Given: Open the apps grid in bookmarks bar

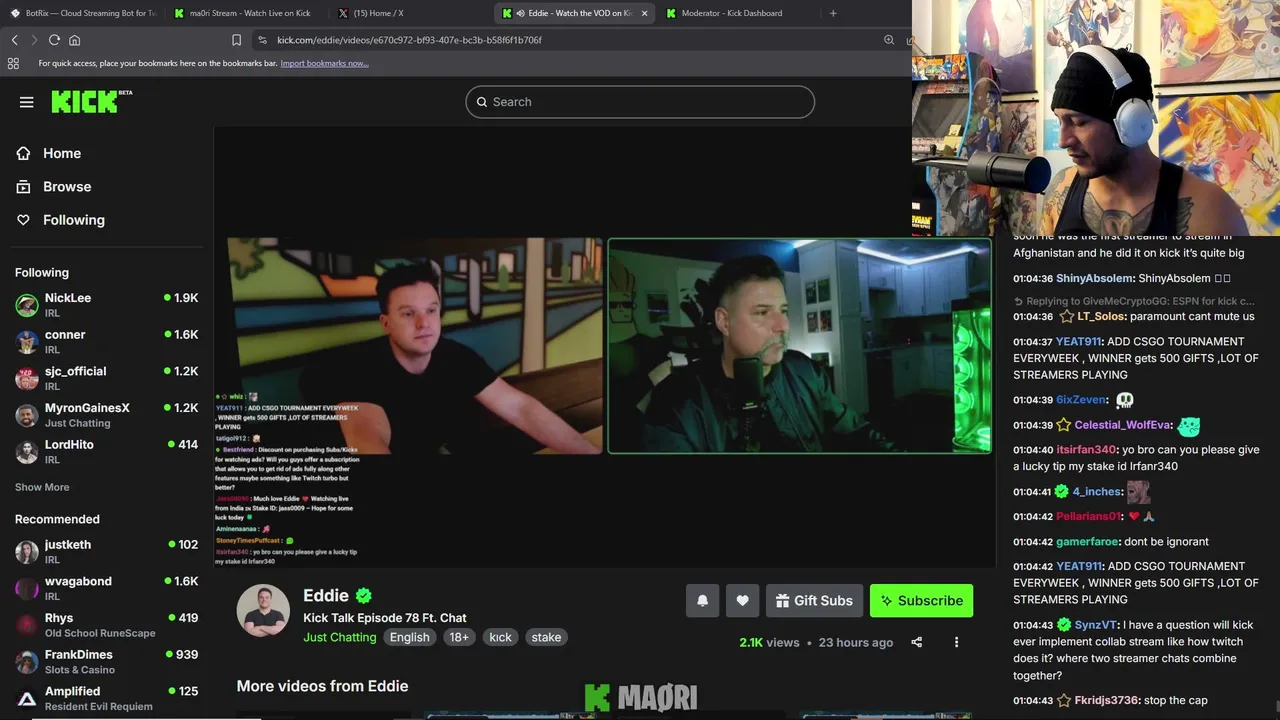Looking at the screenshot, I should [x=13, y=63].
